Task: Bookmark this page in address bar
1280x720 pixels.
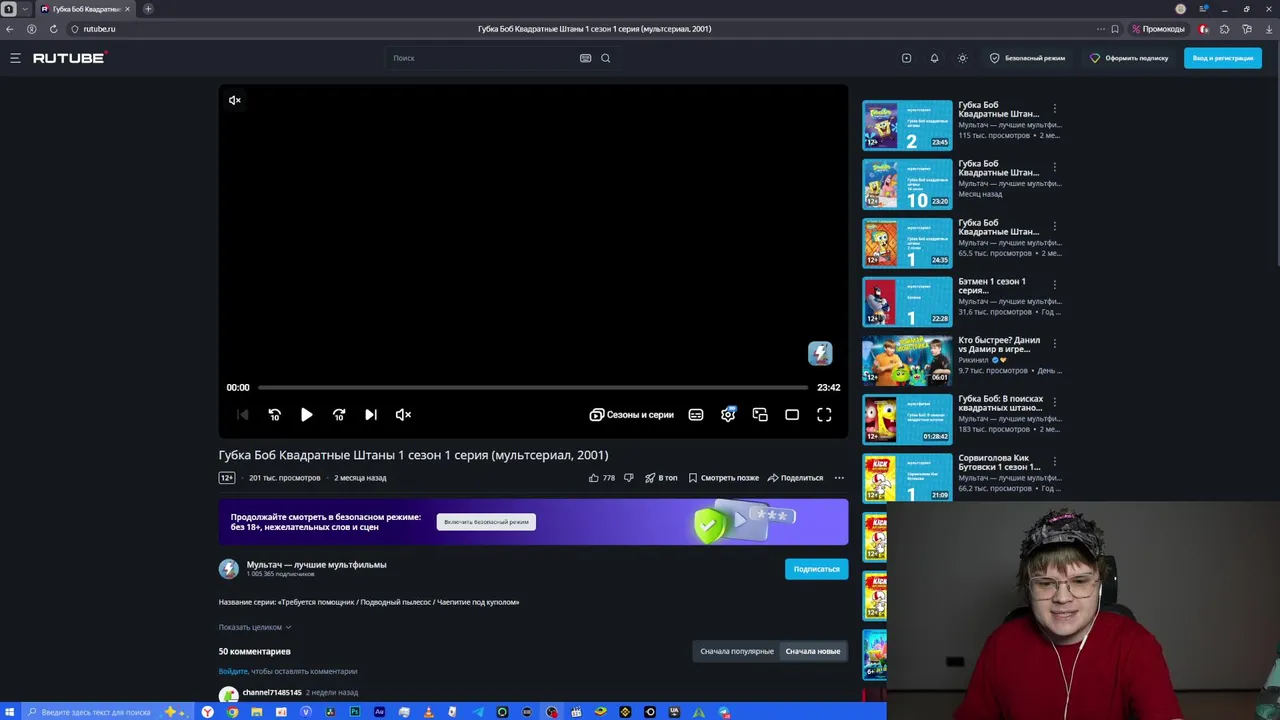Action: (x=1115, y=29)
